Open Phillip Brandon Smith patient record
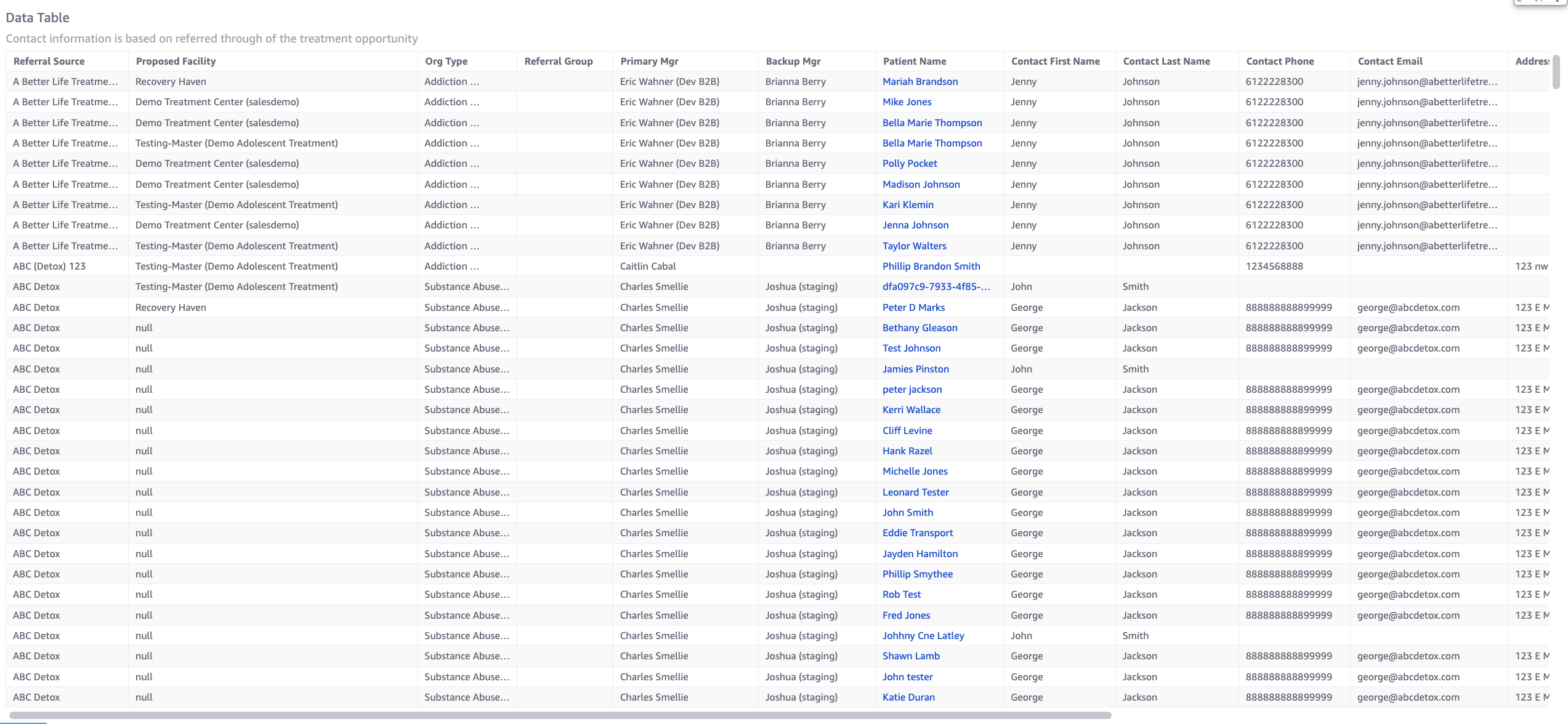Image resolution: width=1568 pixels, height=724 pixels. (x=931, y=266)
